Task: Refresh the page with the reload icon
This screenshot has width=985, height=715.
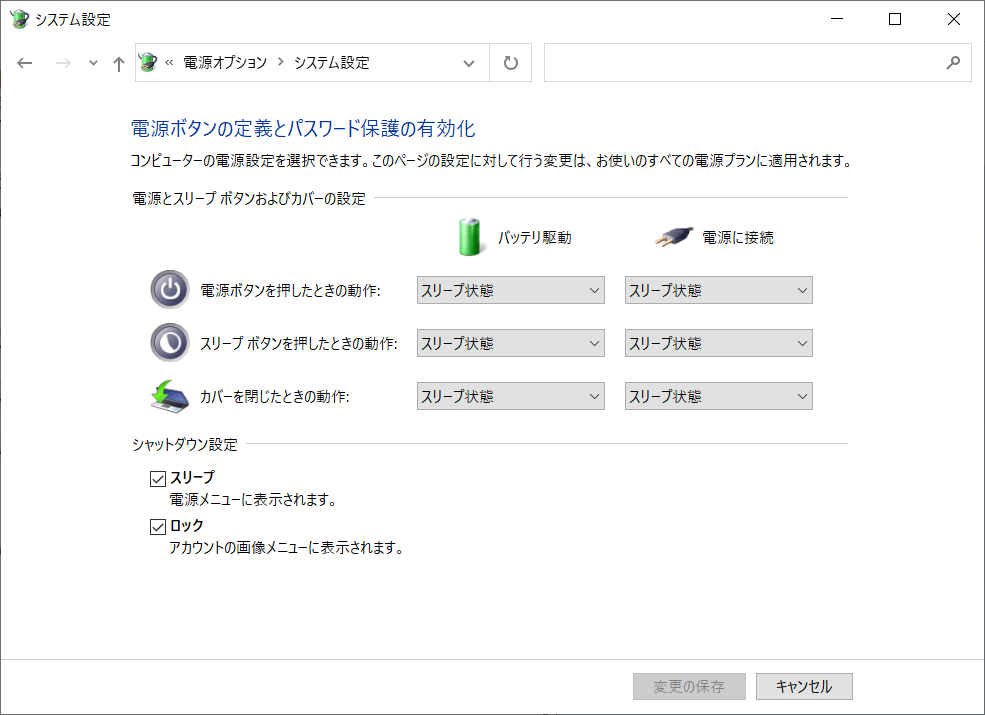Action: pos(511,63)
